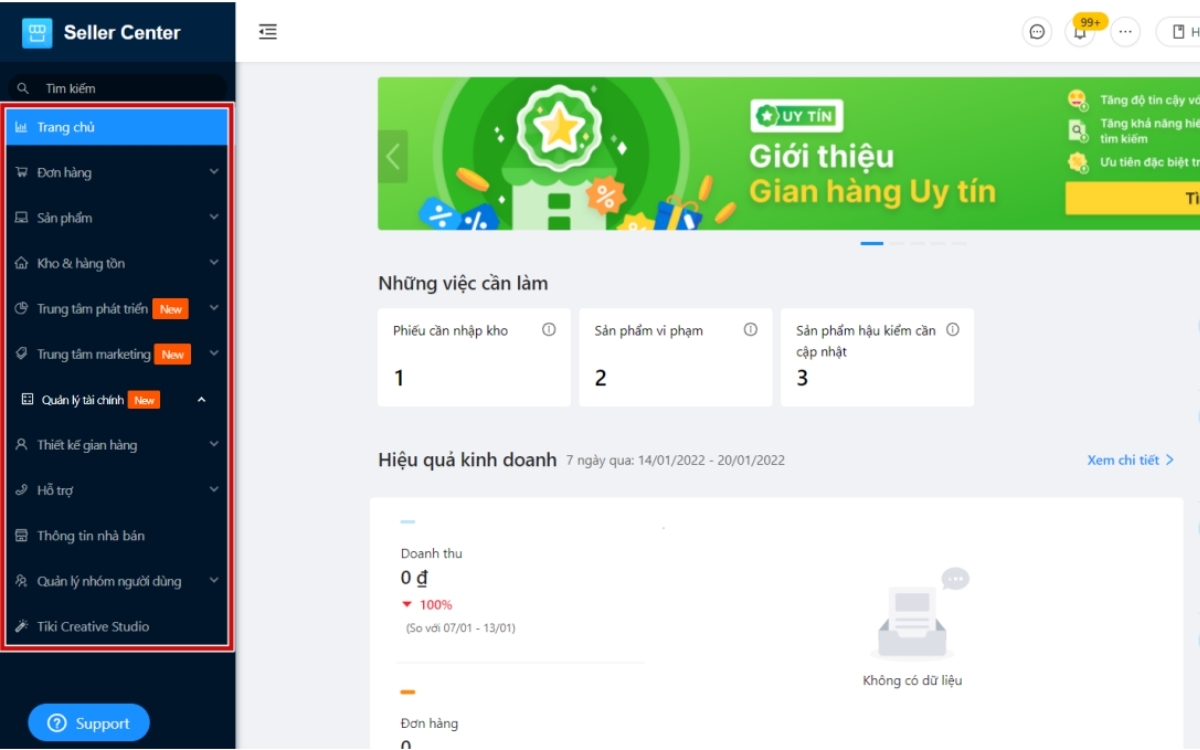Select the first banner carousel indicator

(872, 243)
